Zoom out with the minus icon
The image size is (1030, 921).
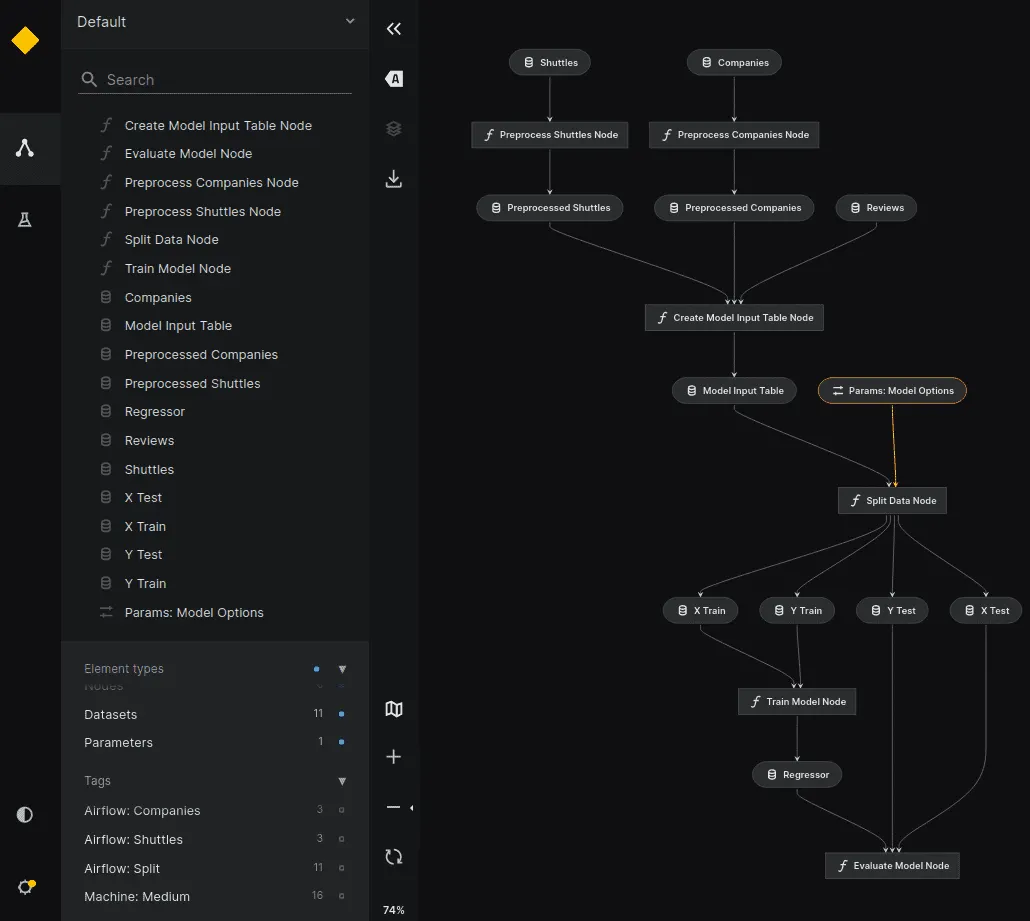tap(394, 807)
